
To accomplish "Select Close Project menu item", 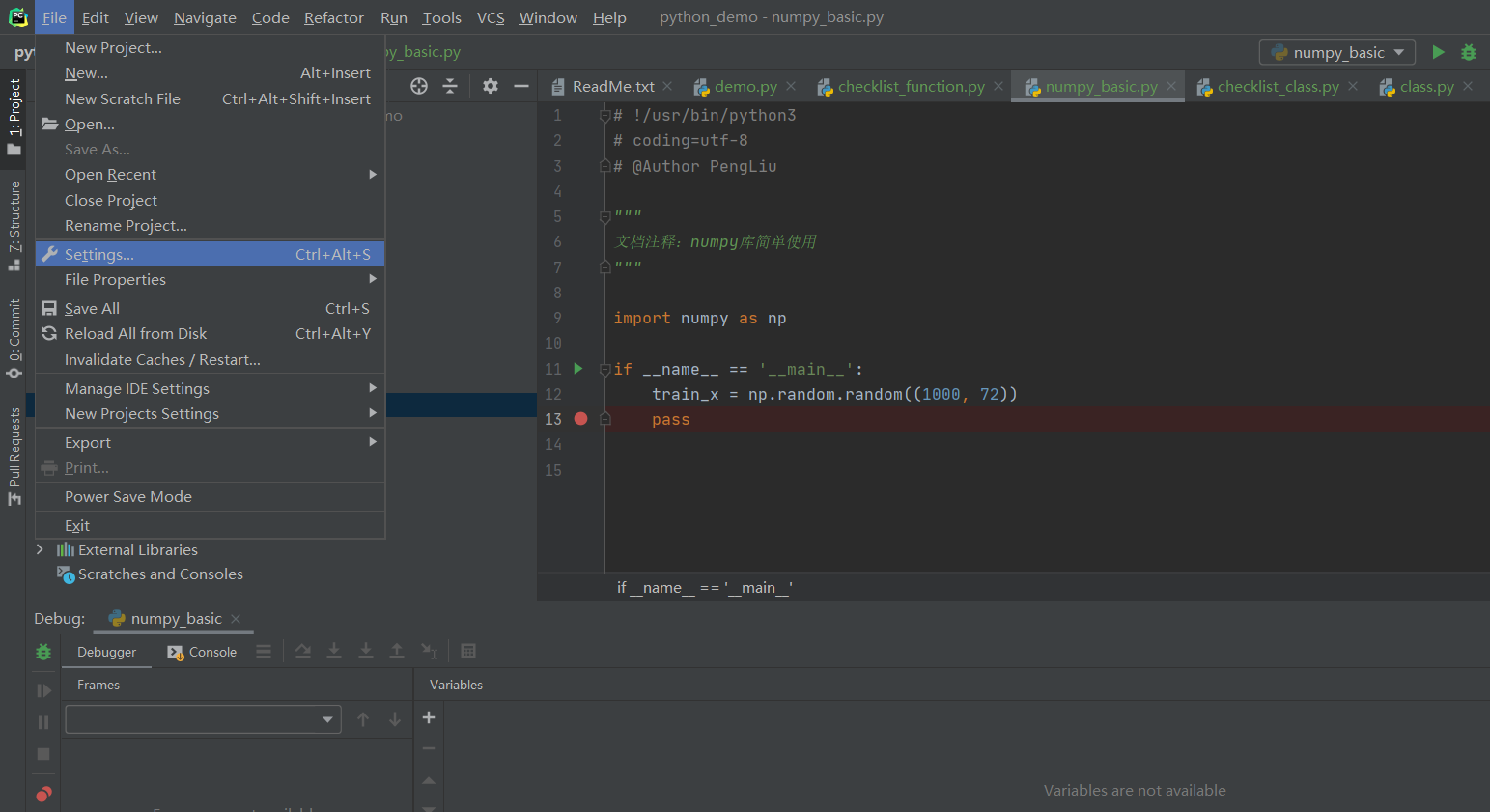I will [x=211, y=201].
